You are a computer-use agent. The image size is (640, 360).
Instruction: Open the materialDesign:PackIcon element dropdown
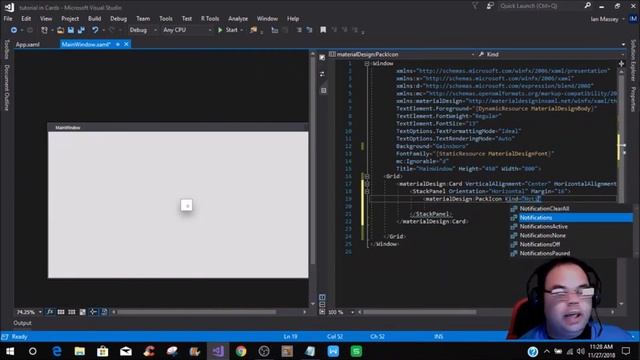click(402, 54)
